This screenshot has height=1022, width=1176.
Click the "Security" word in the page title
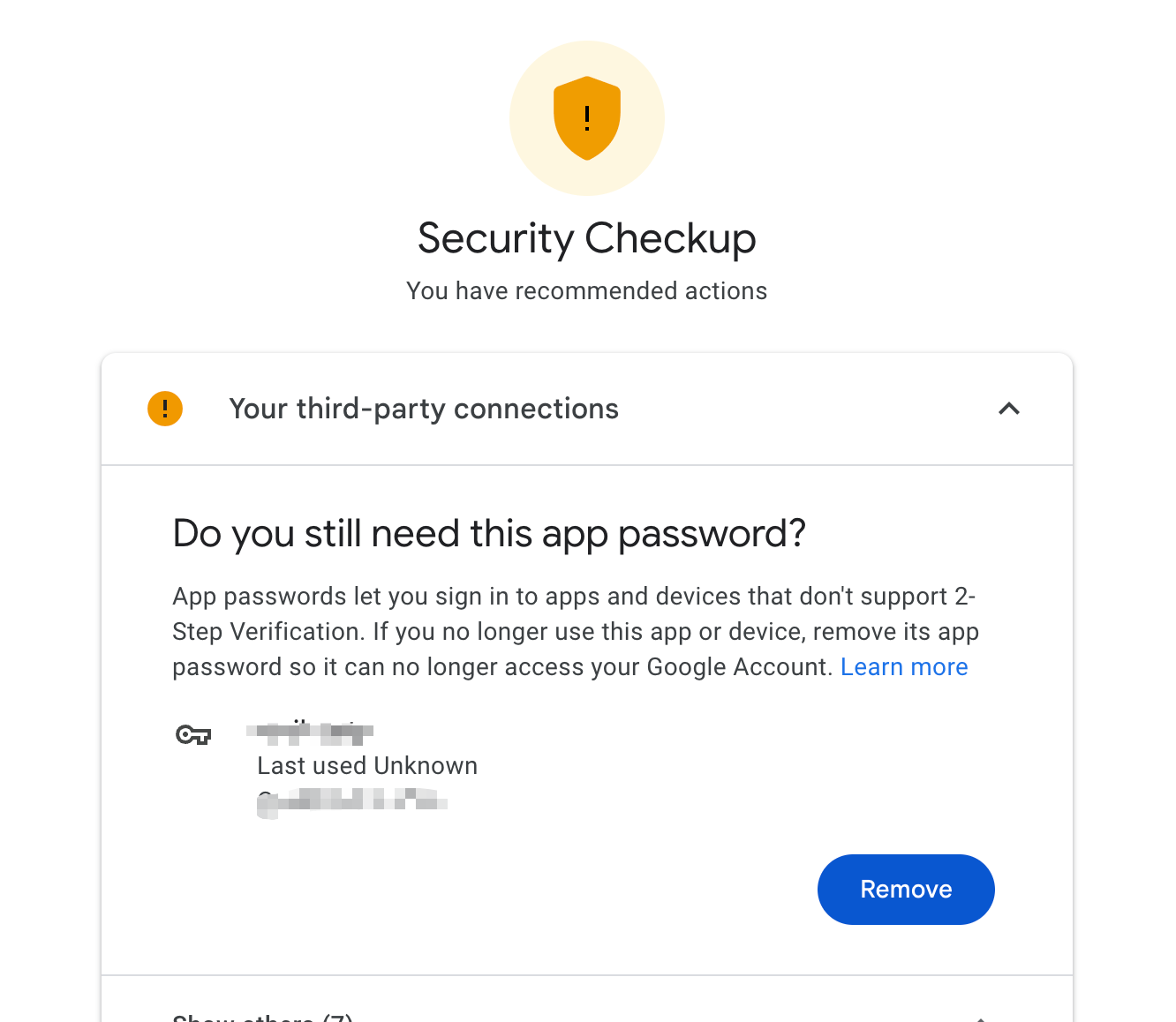click(x=495, y=238)
